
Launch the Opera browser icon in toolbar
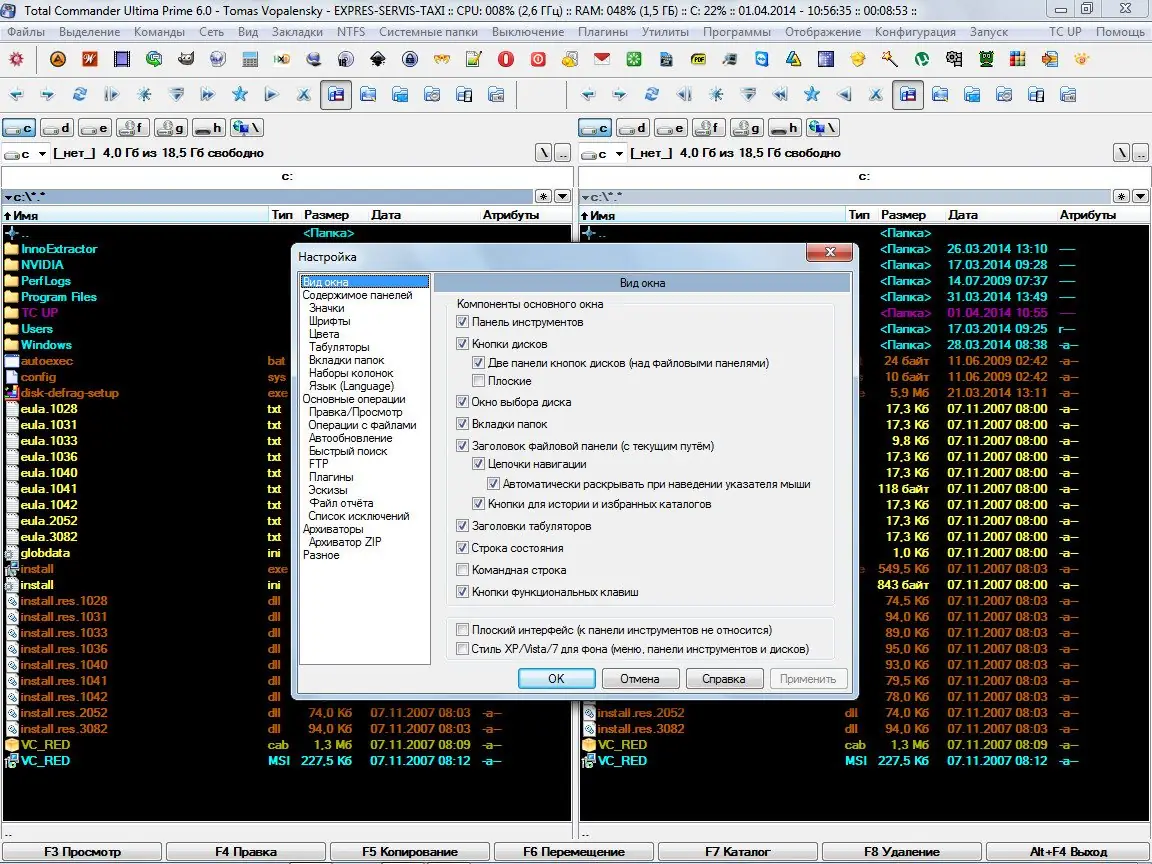pos(506,59)
